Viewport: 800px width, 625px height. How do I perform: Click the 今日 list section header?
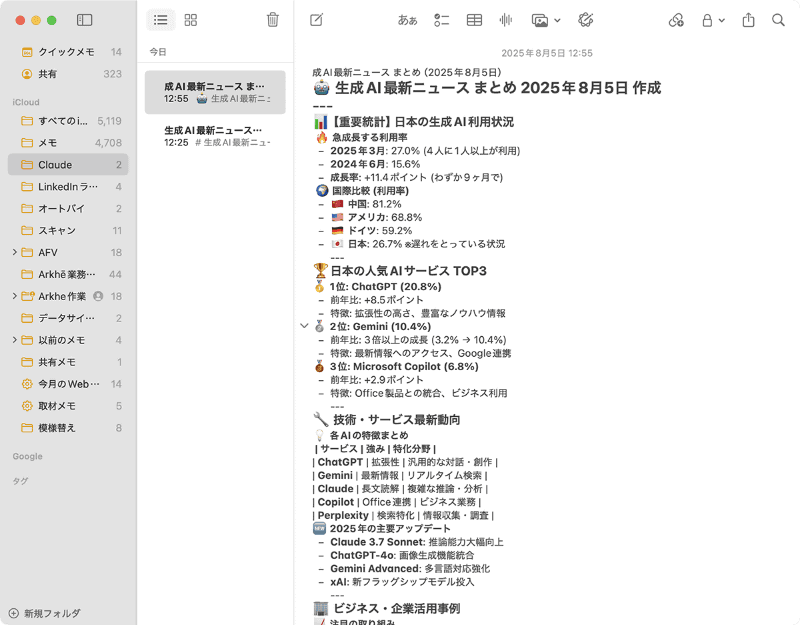(x=158, y=52)
